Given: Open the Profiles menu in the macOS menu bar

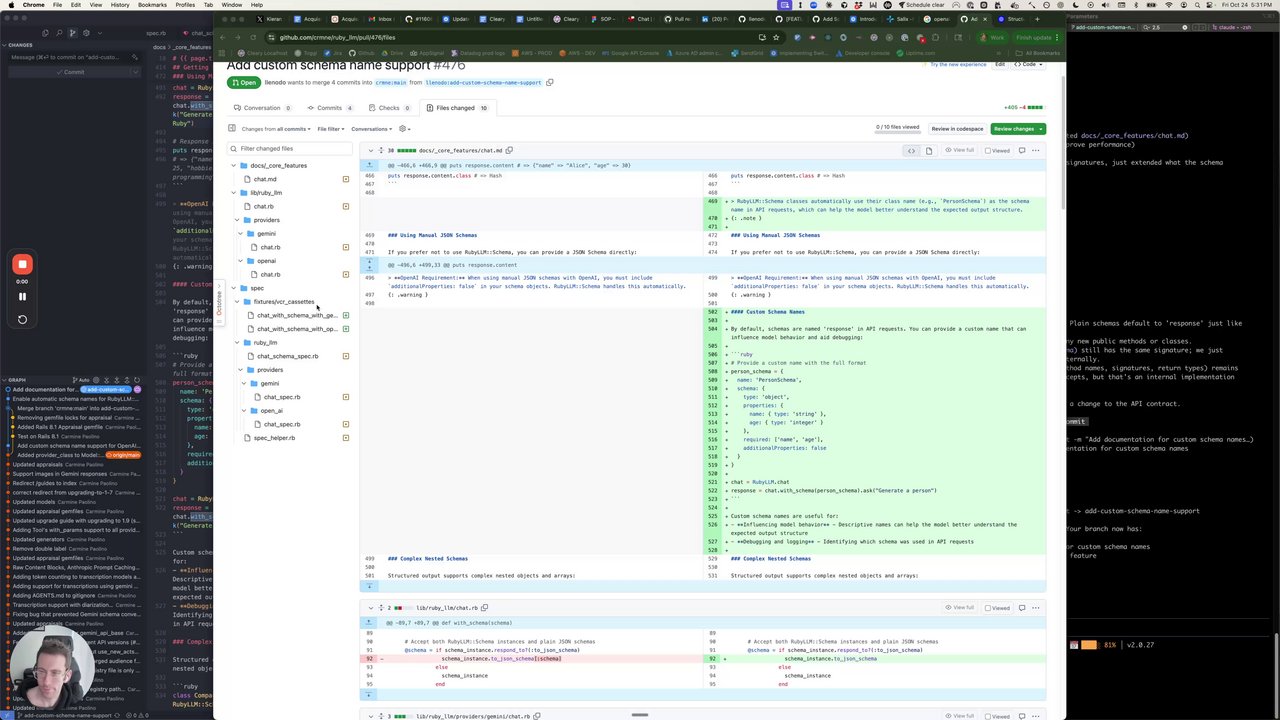Looking at the screenshot, I should coord(185,5).
